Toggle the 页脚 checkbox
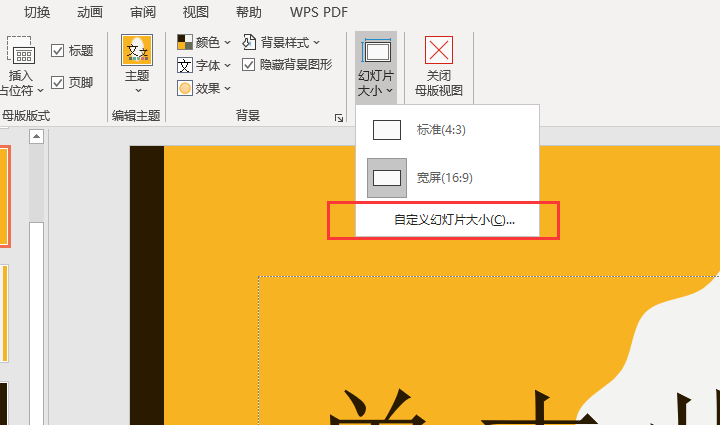The width and height of the screenshot is (720, 425). [x=57, y=82]
